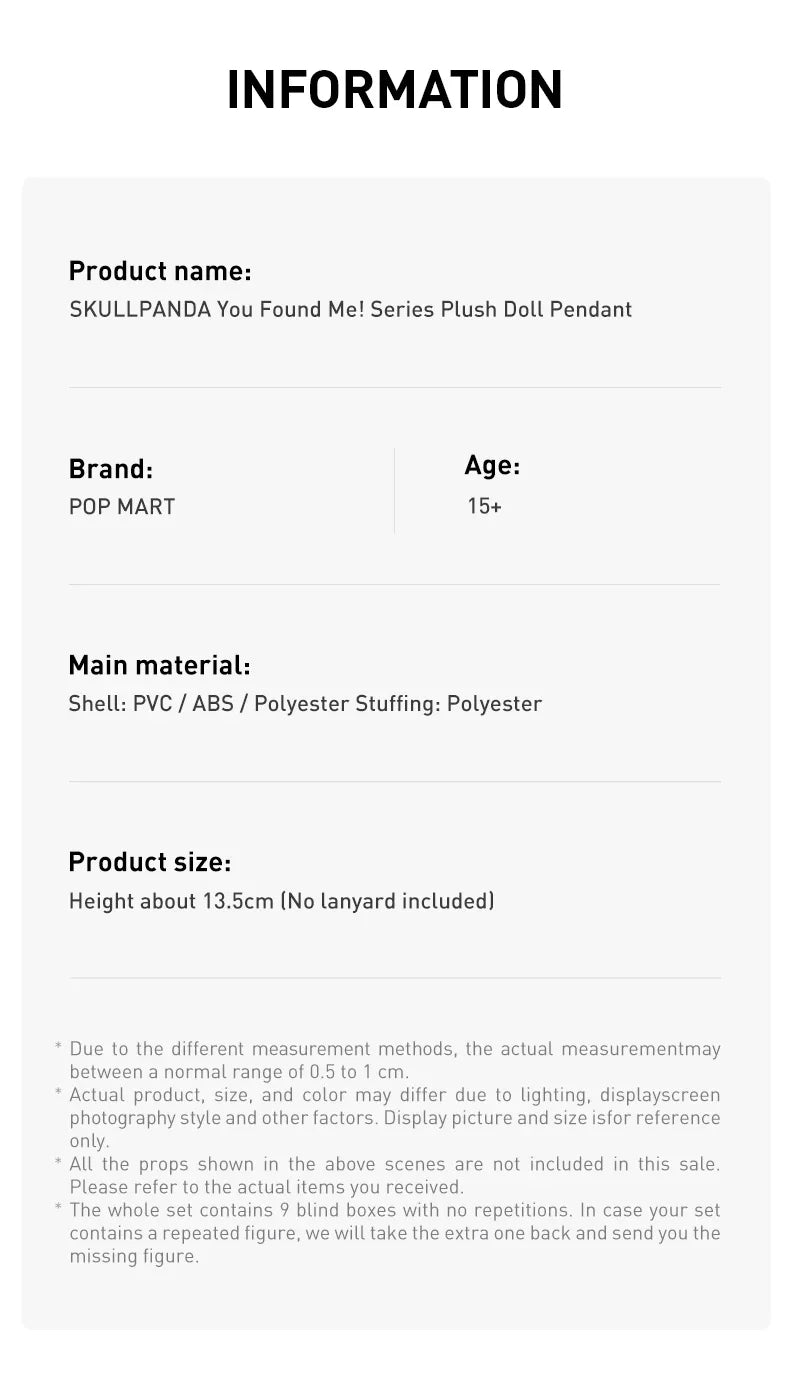Select the SKULLPANDA You Found Me! product title
The height and width of the screenshot is (1391, 790).
pos(350,310)
